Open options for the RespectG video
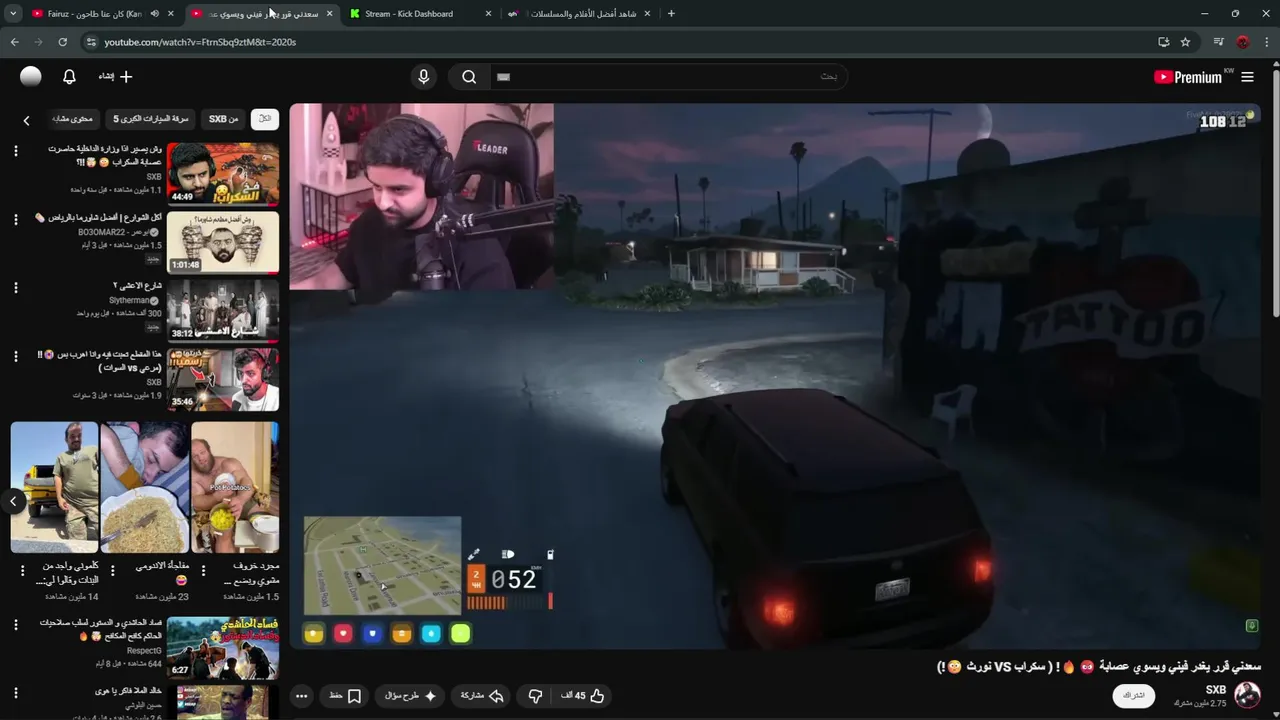Screen dimensions: 1280x720 (x=15, y=624)
